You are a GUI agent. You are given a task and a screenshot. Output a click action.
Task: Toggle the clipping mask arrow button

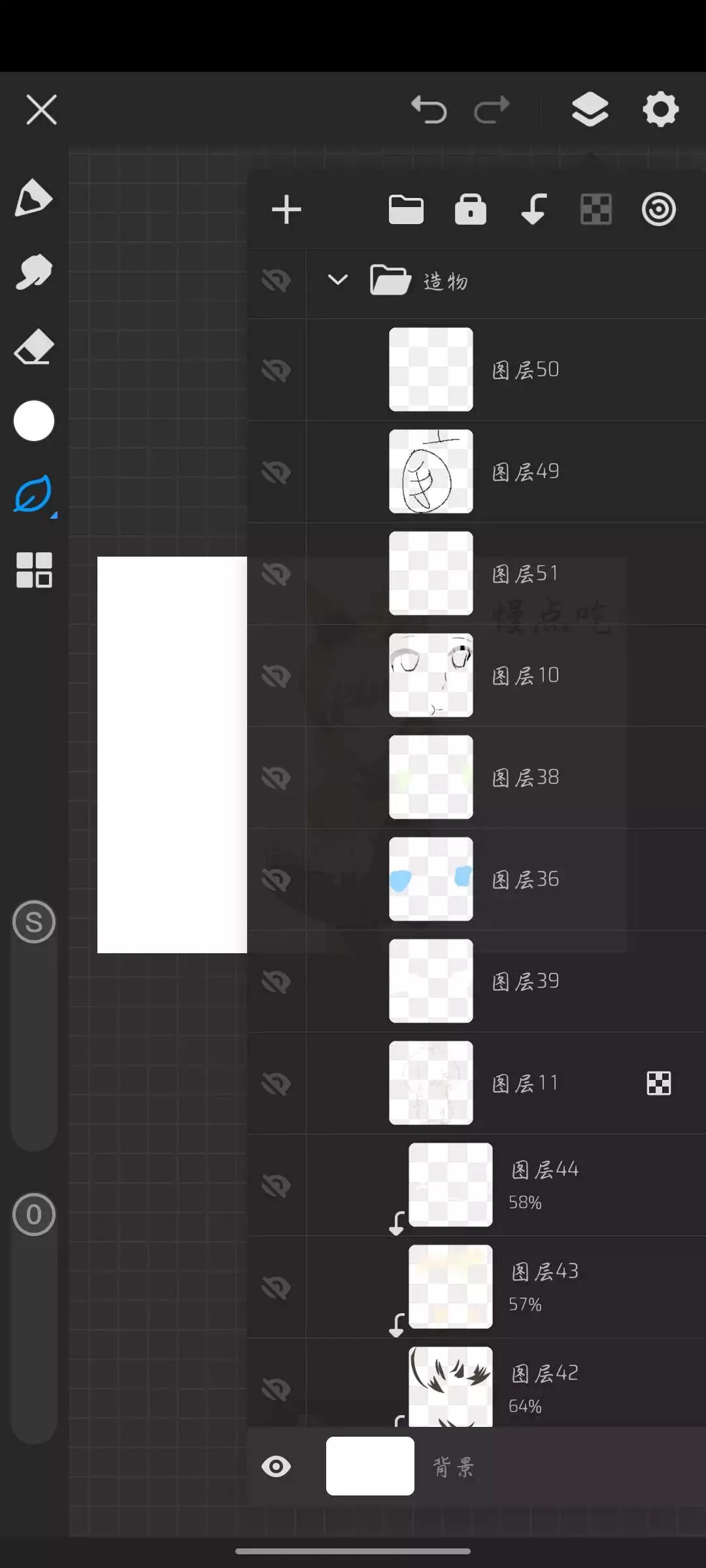click(x=533, y=210)
